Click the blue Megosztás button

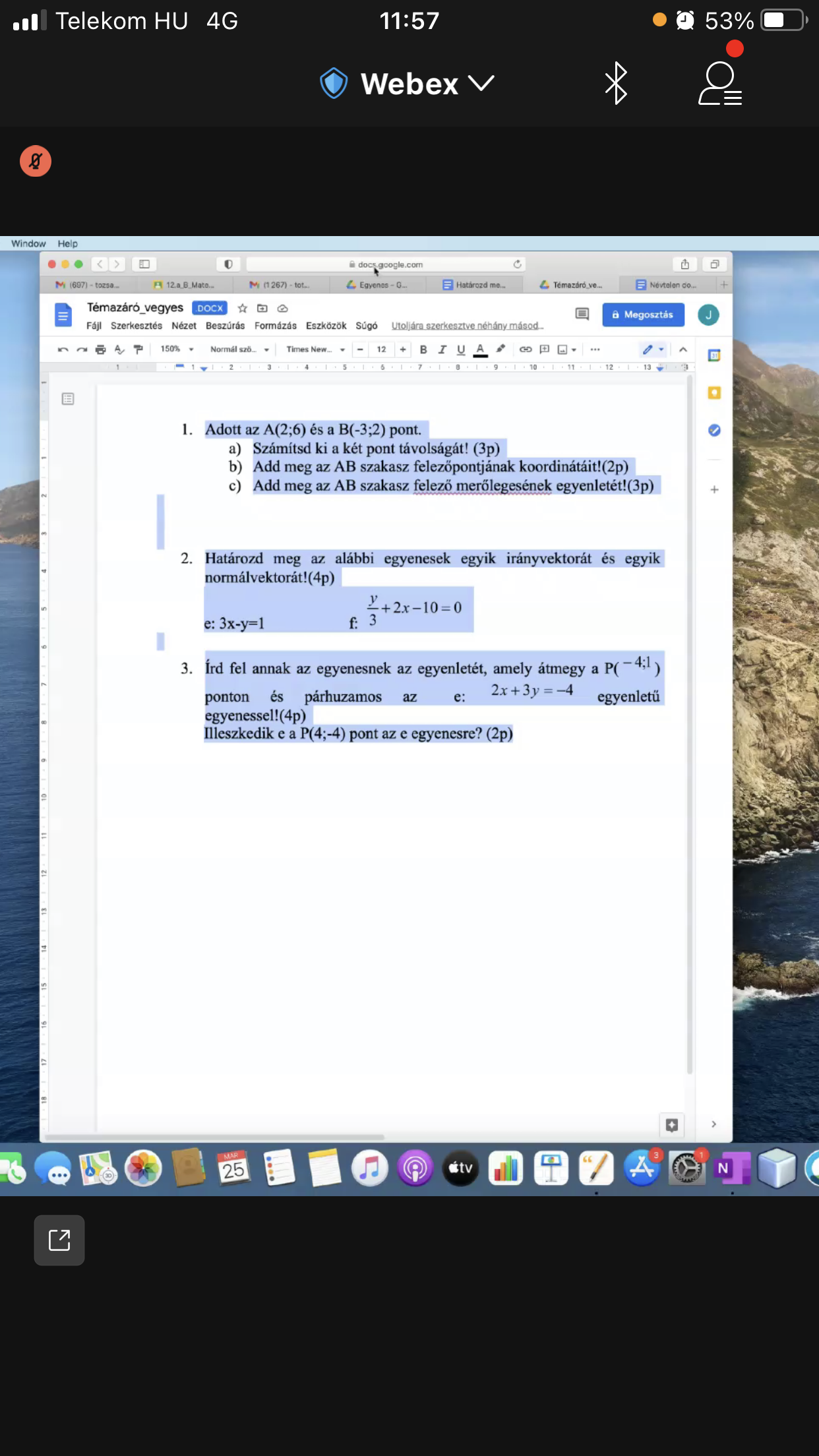[x=643, y=315]
